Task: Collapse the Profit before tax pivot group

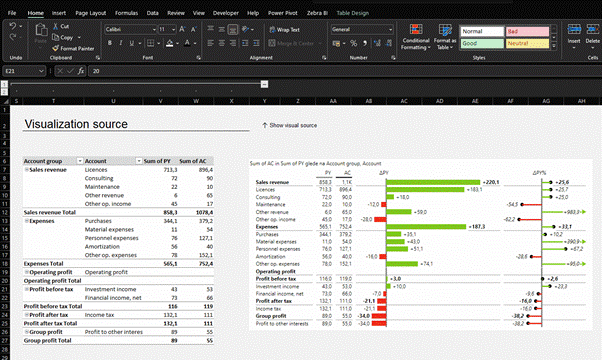Action: pos(26,289)
